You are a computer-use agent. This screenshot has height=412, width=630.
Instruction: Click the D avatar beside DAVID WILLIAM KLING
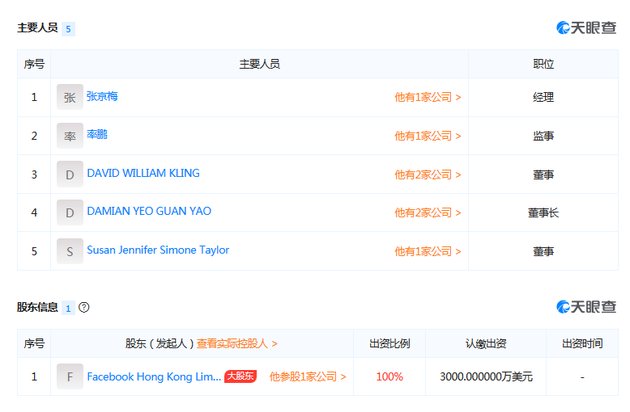pos(70,174)
